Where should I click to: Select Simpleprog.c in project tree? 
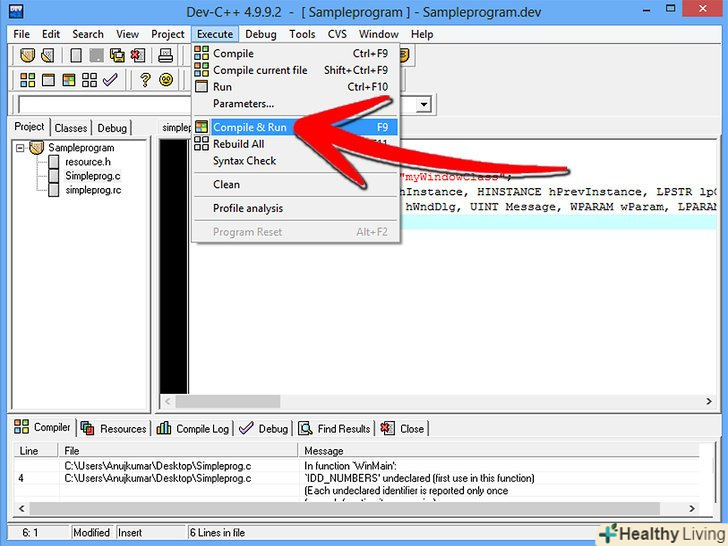point(92,176)
